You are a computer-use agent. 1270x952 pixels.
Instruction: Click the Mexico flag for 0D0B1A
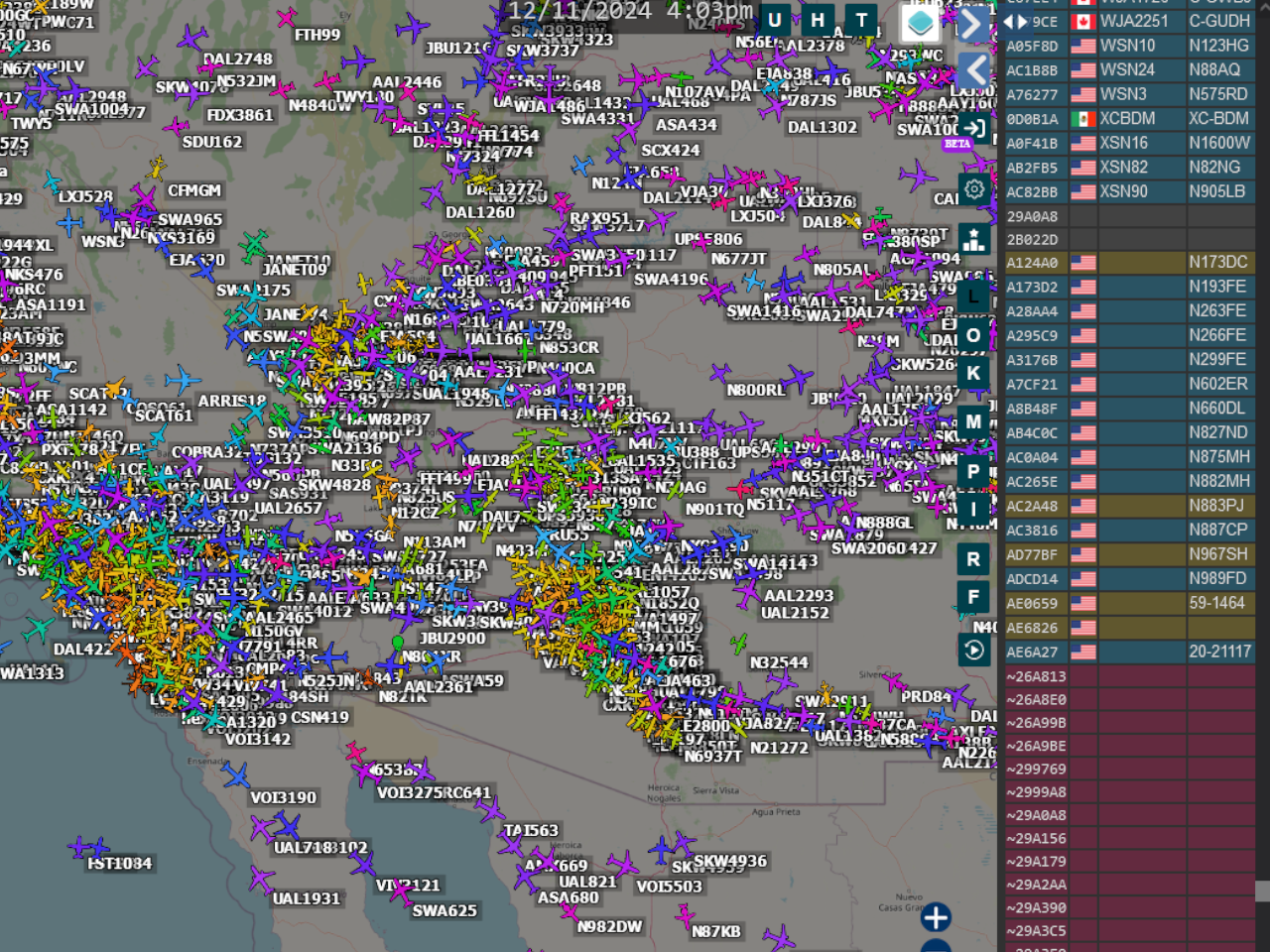pyautogui.click(x=1083, y=119)
